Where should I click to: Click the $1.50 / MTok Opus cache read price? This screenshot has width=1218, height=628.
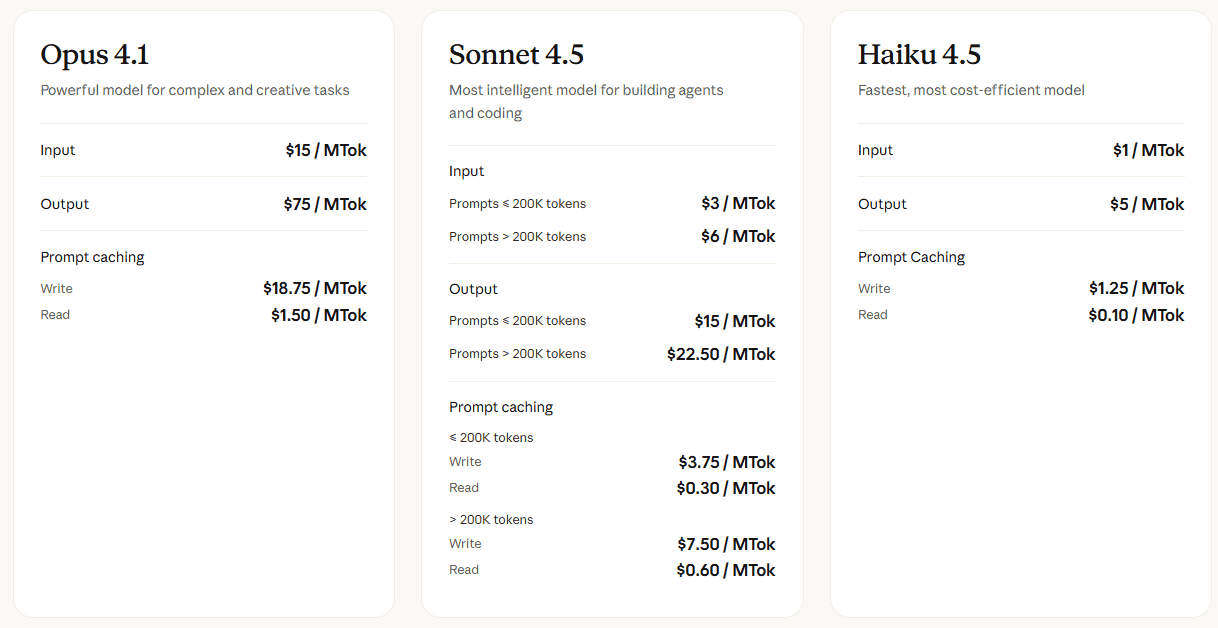pos(319,315)
